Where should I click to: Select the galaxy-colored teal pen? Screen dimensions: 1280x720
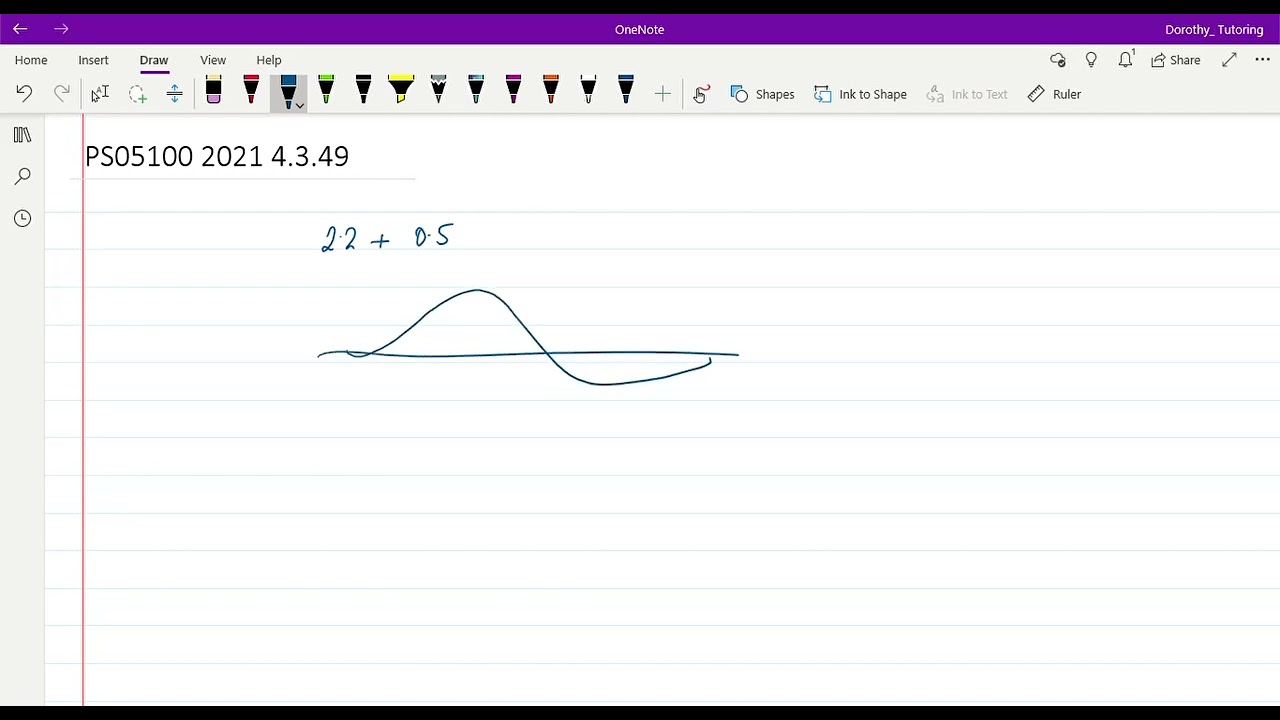pyautogui.click(x=476, y=91)
